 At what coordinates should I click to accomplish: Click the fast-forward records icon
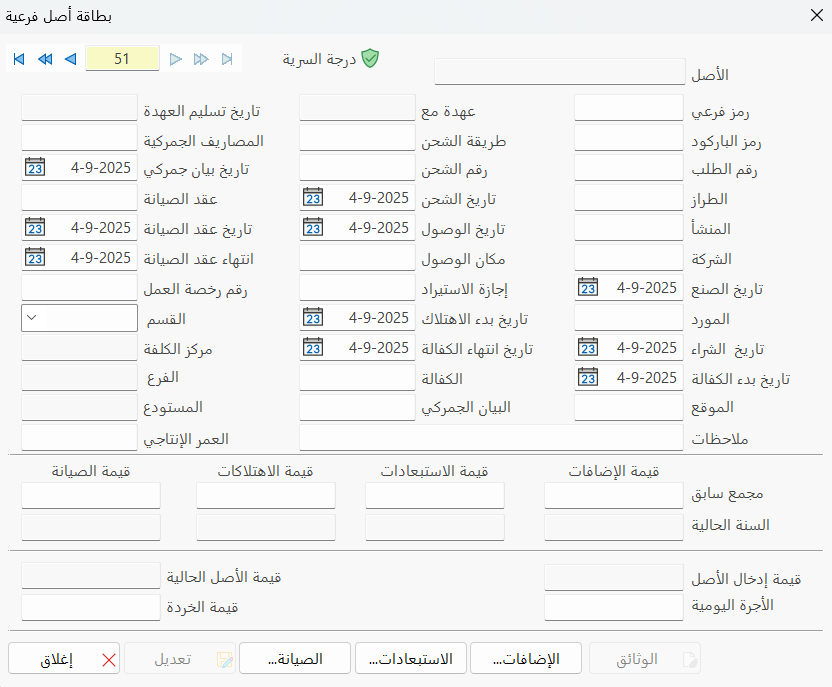pos(201,59)
